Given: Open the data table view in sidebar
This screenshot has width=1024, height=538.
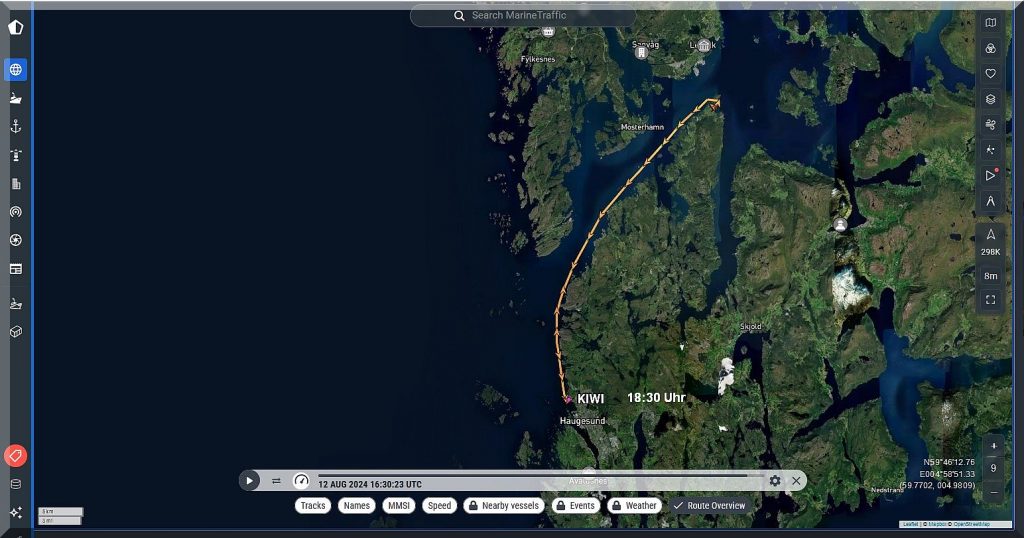Looking at the screenshot, I should 15,269.
